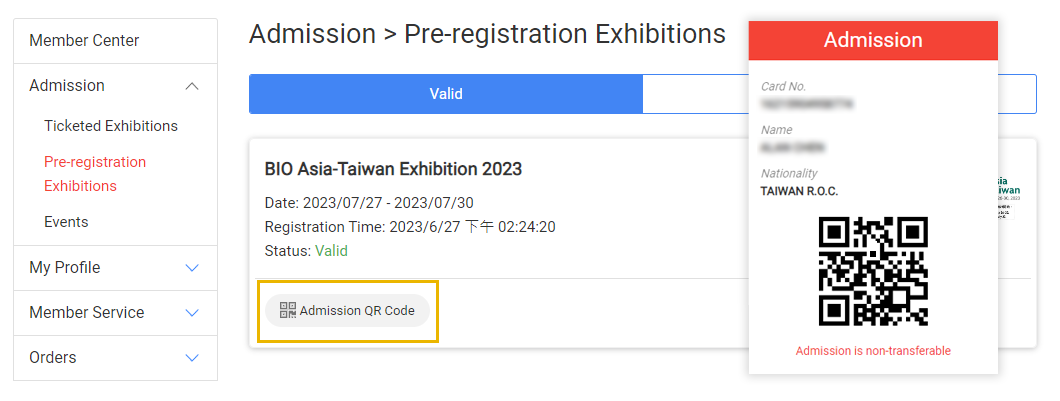Open Member Center in the sidebar
This screenshot has height=401, width=1060.
click(84, 41)
